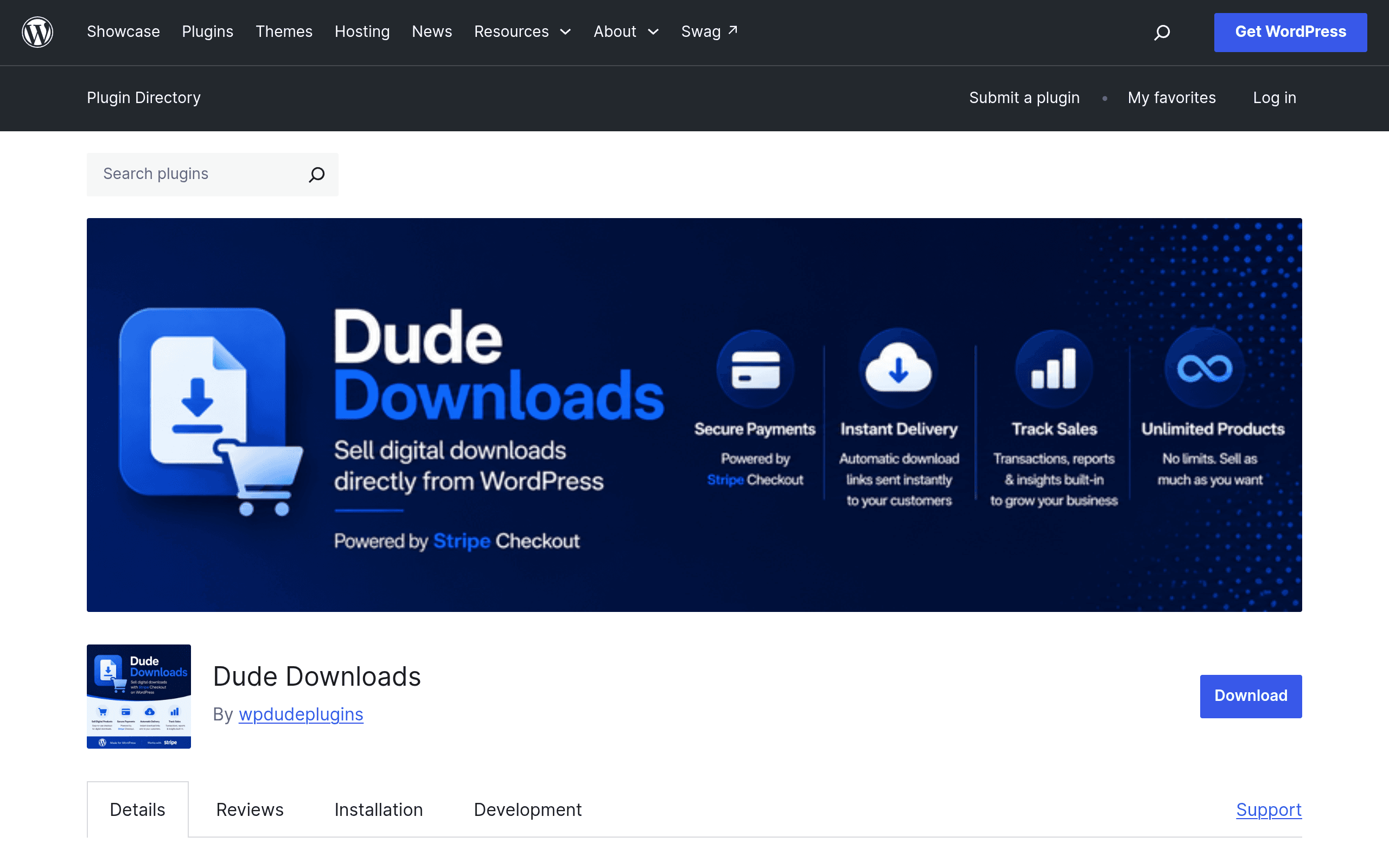The width and height of the screenshot is (1389, 868).
Task: Go to Plugin Directory
Action: (143, 98)
